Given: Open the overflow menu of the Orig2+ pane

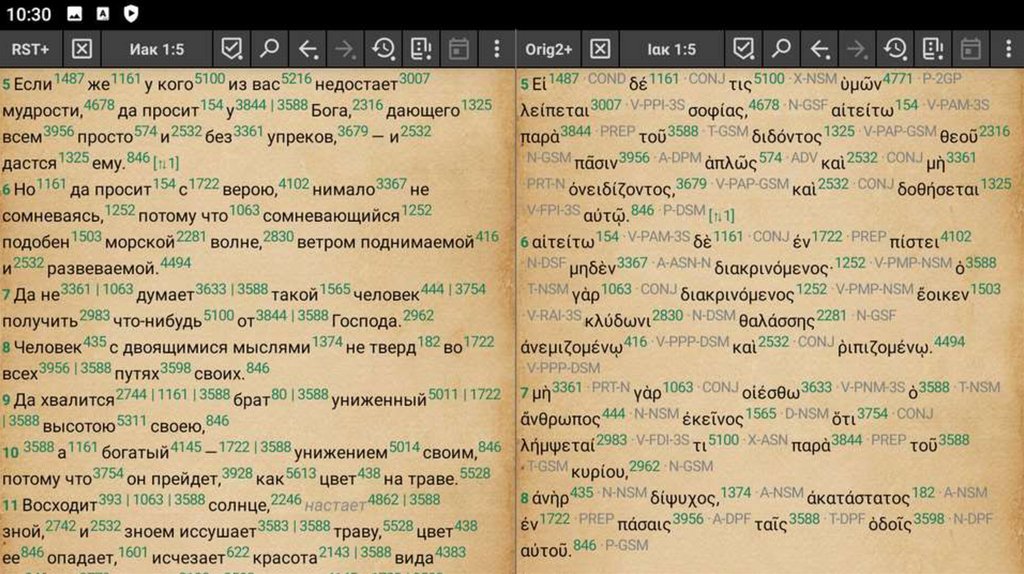Looking at the screenshot, I should 1008,48.
